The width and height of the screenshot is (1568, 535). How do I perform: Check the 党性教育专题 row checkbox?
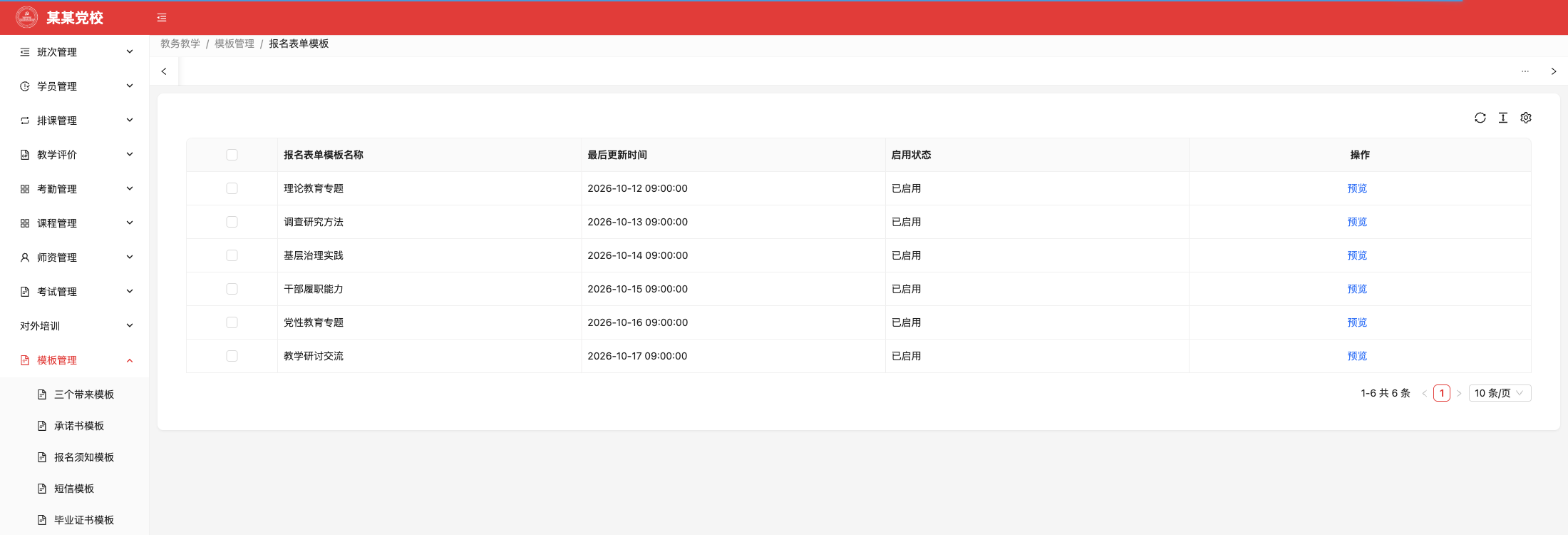pyautogui.click(x=232, y=322)
